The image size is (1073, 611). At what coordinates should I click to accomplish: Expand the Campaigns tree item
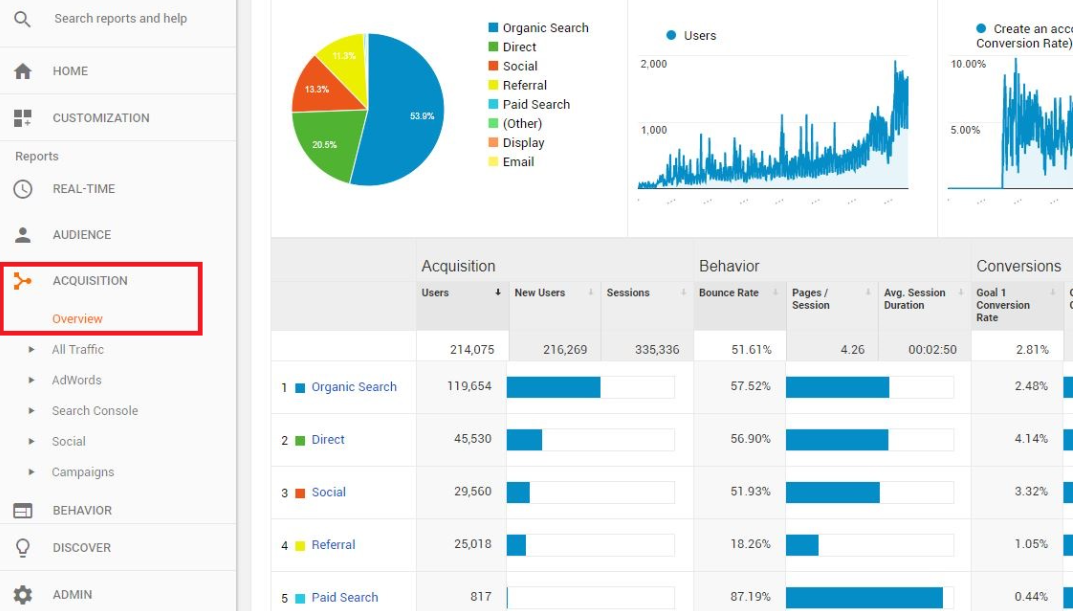click(32, 472)
